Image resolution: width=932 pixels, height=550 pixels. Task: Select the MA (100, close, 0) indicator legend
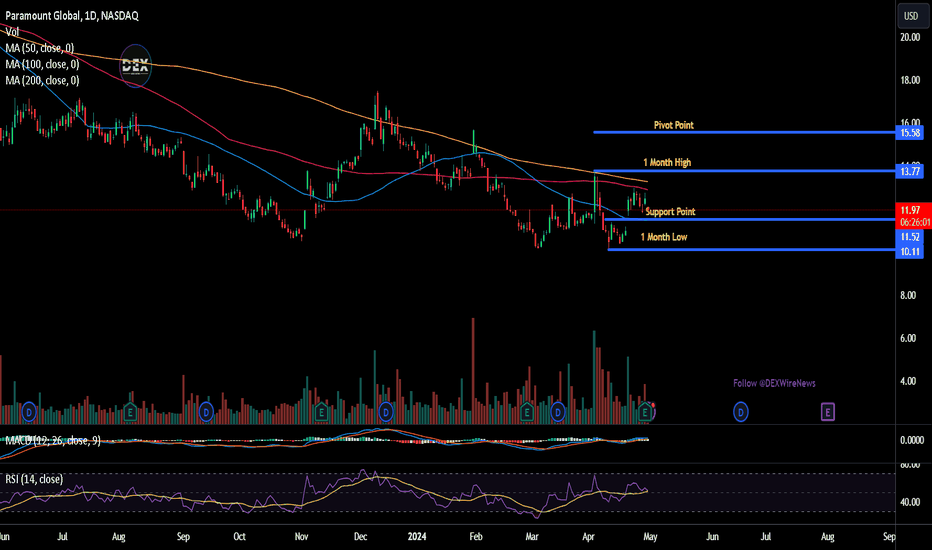(42, 64)
